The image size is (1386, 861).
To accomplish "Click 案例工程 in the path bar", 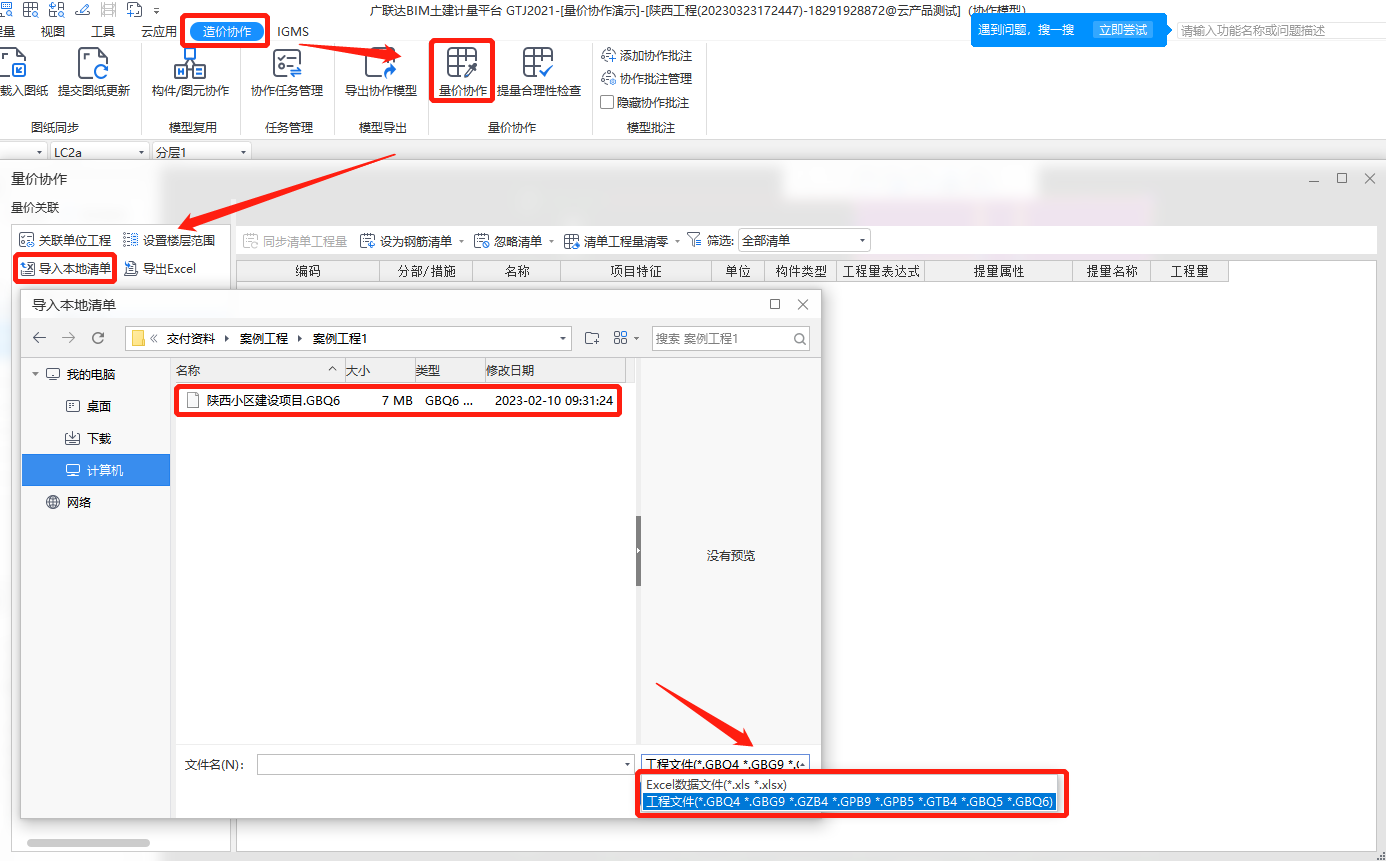I will point(264,339).
